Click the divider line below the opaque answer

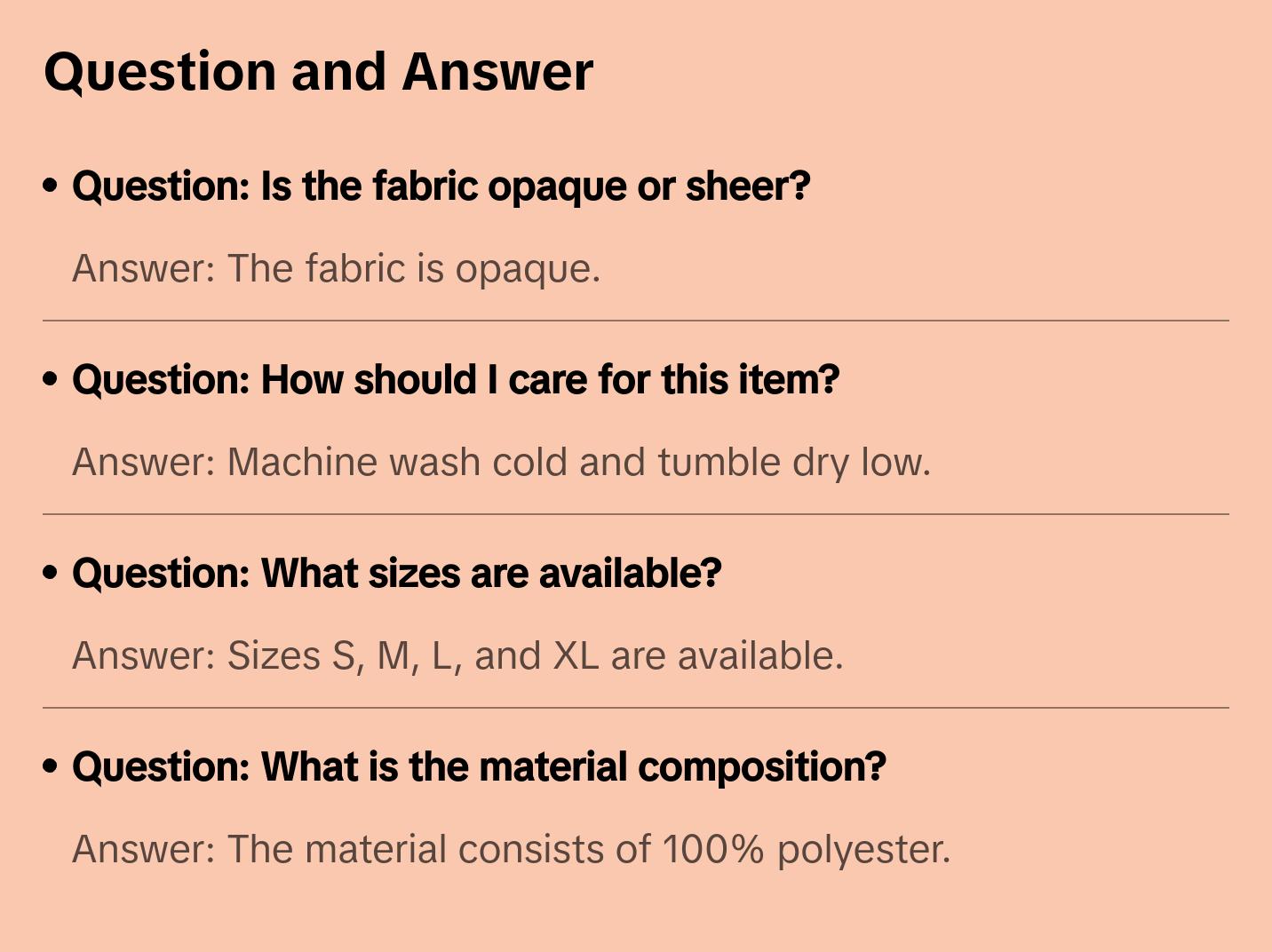pyautogui.click(x=636, y=321)
